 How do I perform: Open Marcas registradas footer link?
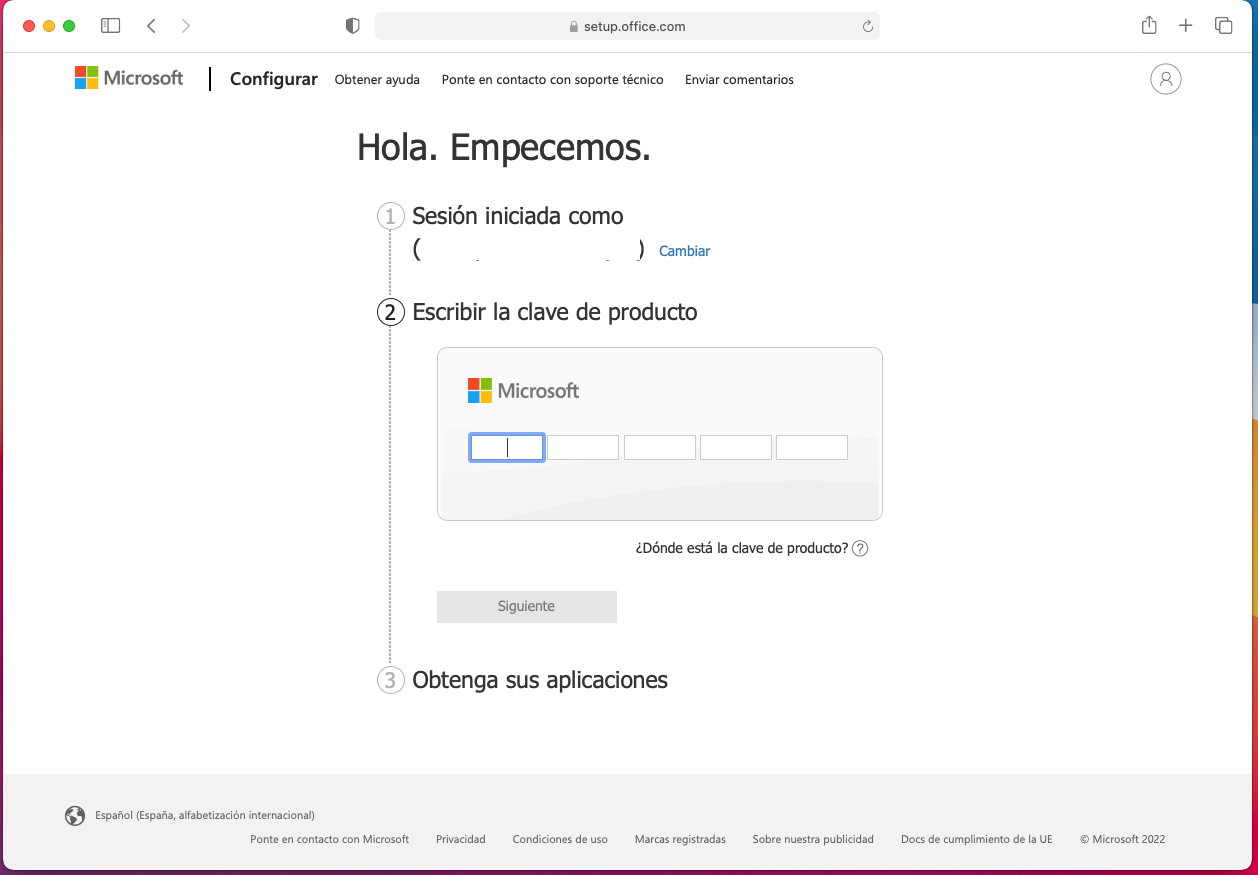point(680,839)
